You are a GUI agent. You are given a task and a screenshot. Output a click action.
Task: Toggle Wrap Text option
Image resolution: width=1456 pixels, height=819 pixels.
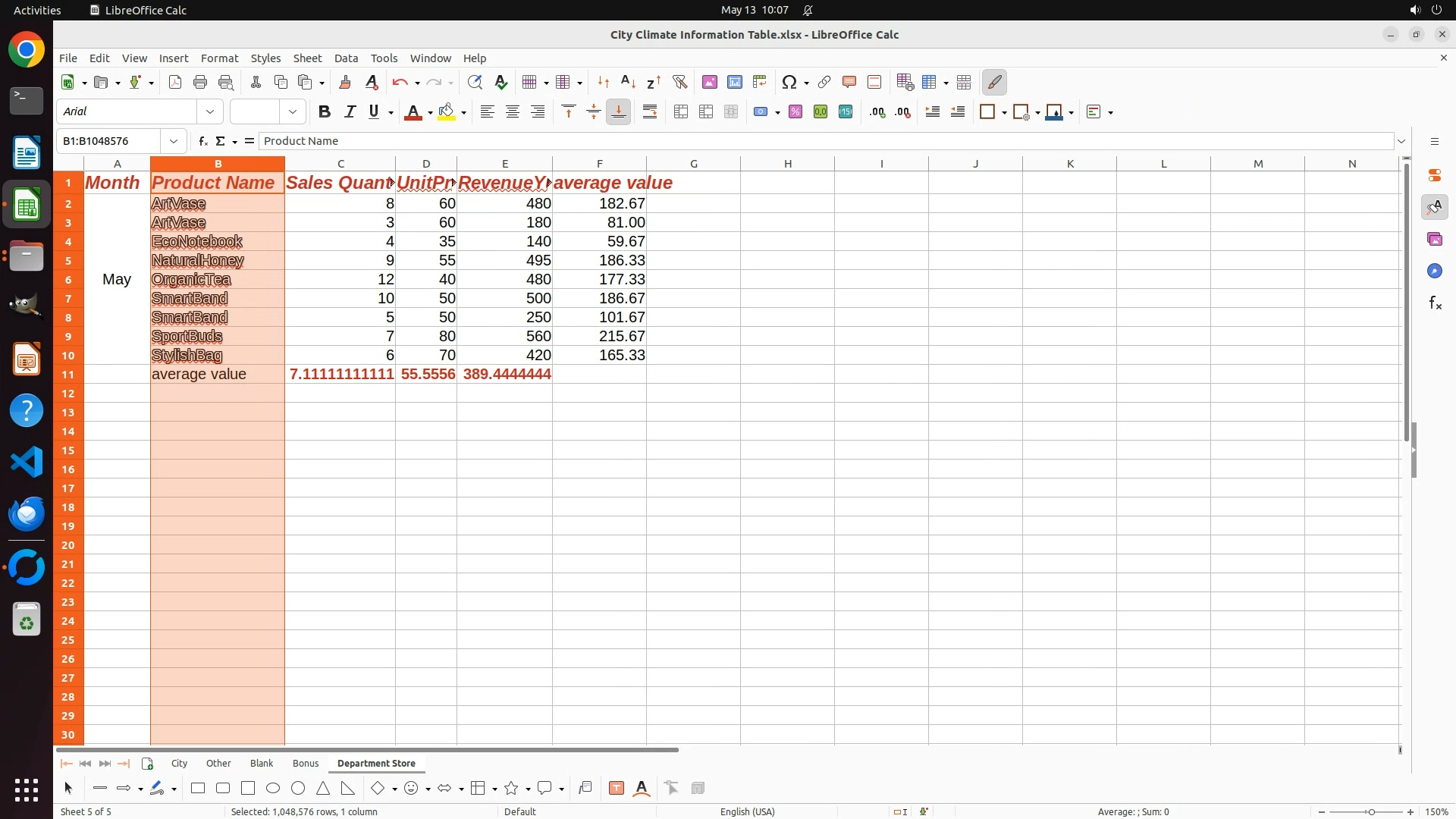tap(650, 112)
